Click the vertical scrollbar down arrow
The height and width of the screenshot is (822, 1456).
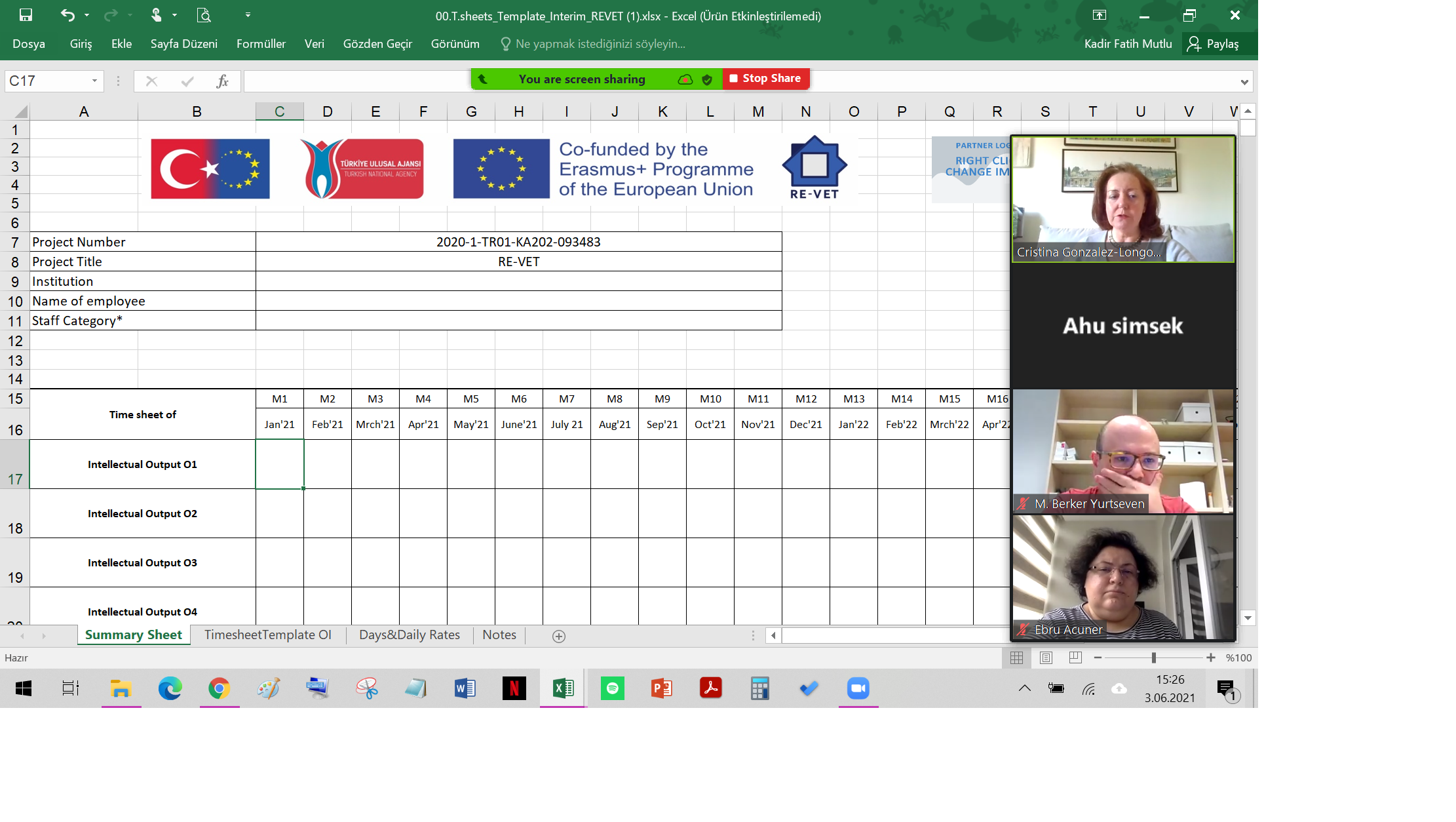coord(1248,617)
